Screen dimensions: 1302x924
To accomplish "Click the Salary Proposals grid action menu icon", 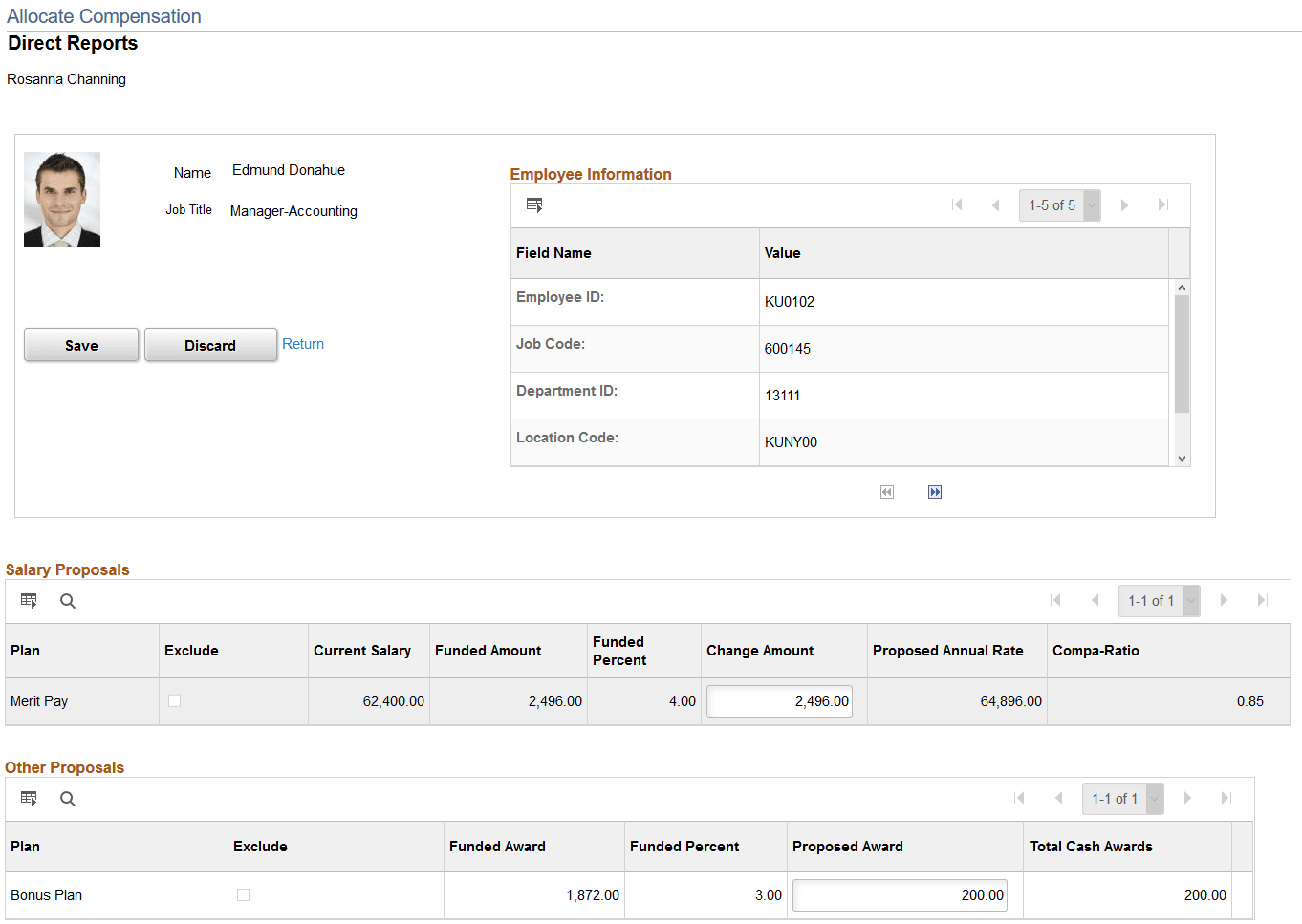I will click(x=29, y=600).
